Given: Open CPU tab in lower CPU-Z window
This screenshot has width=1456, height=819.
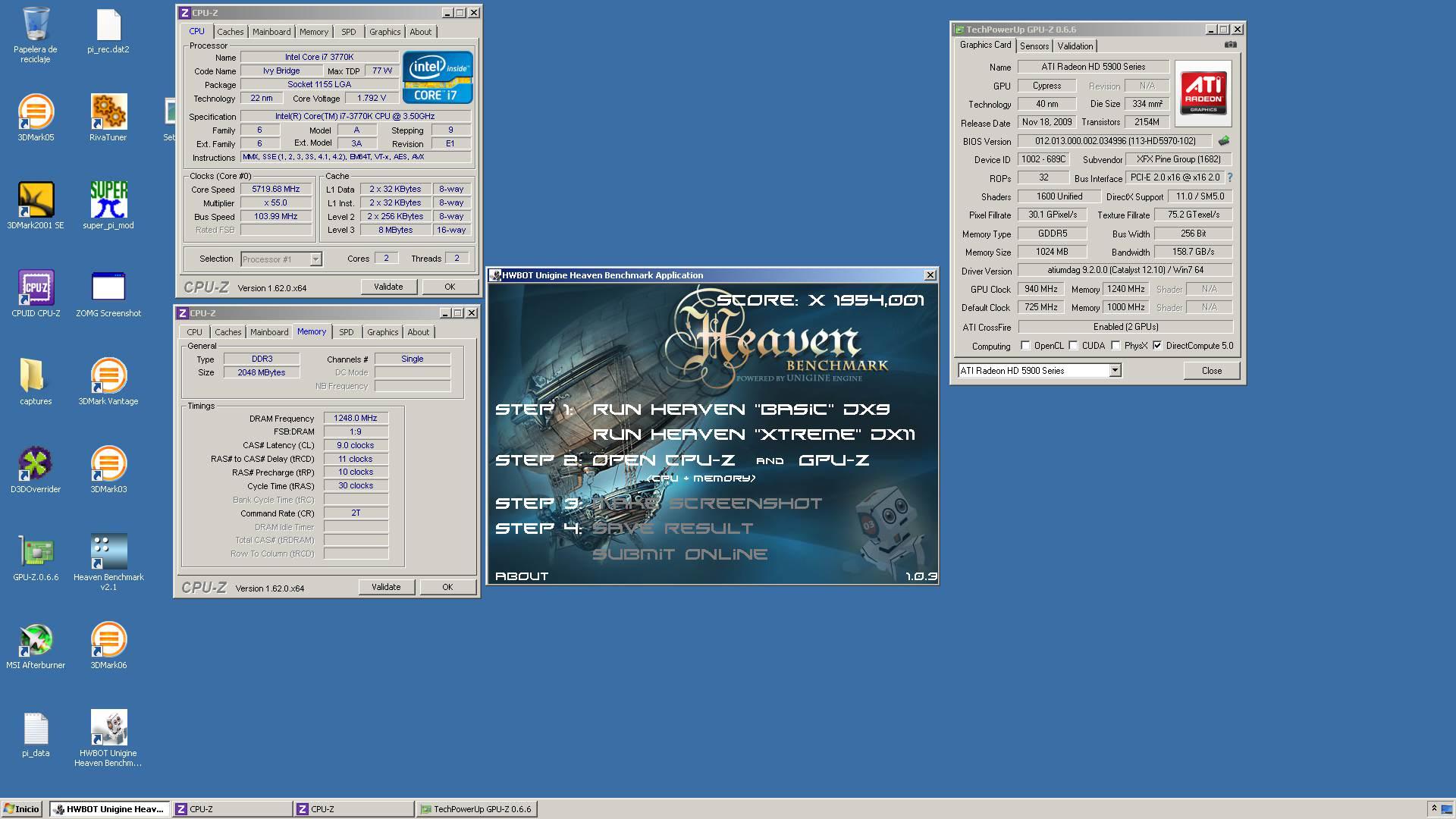Looking at the screenshot, I should pos(195,332).
